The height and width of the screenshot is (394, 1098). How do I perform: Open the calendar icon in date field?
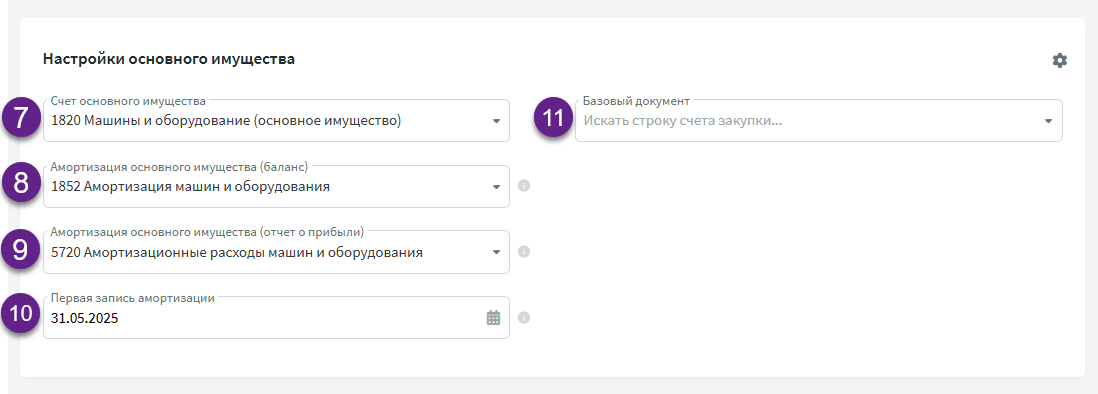tap(494, 318)
